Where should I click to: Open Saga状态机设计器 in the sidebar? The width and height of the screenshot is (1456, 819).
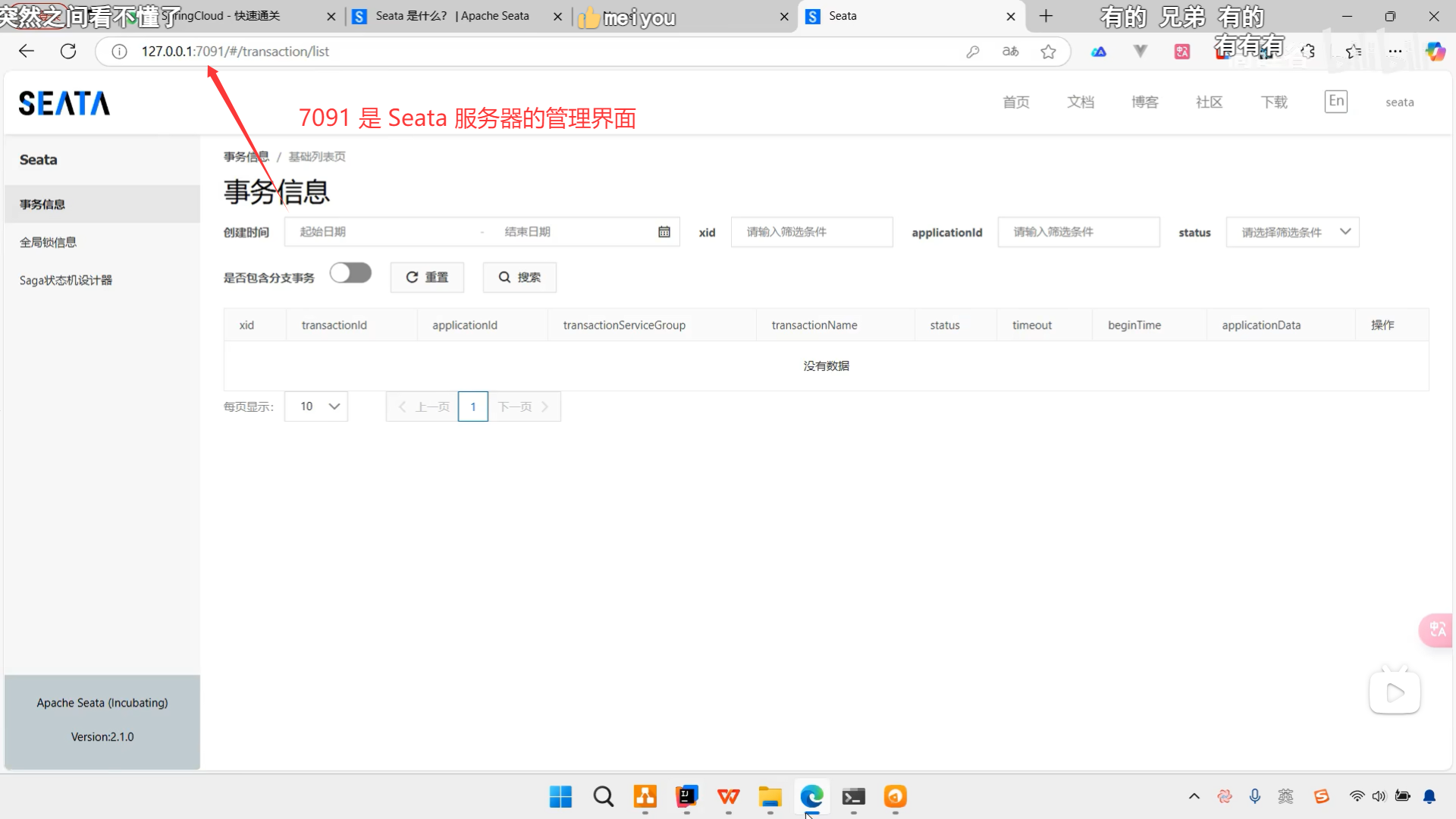(66, 281)
